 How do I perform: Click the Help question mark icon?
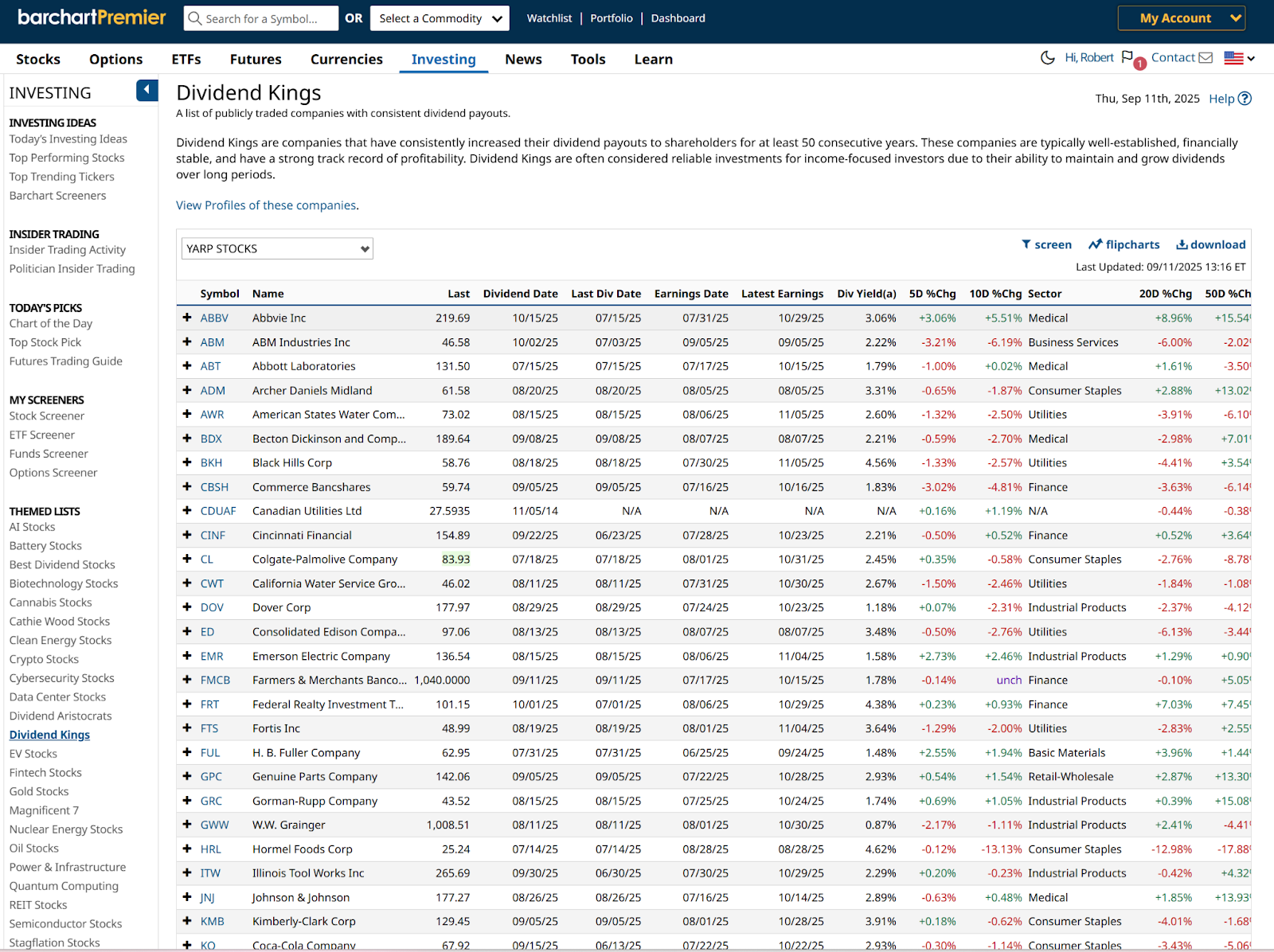coord(1245,99)
